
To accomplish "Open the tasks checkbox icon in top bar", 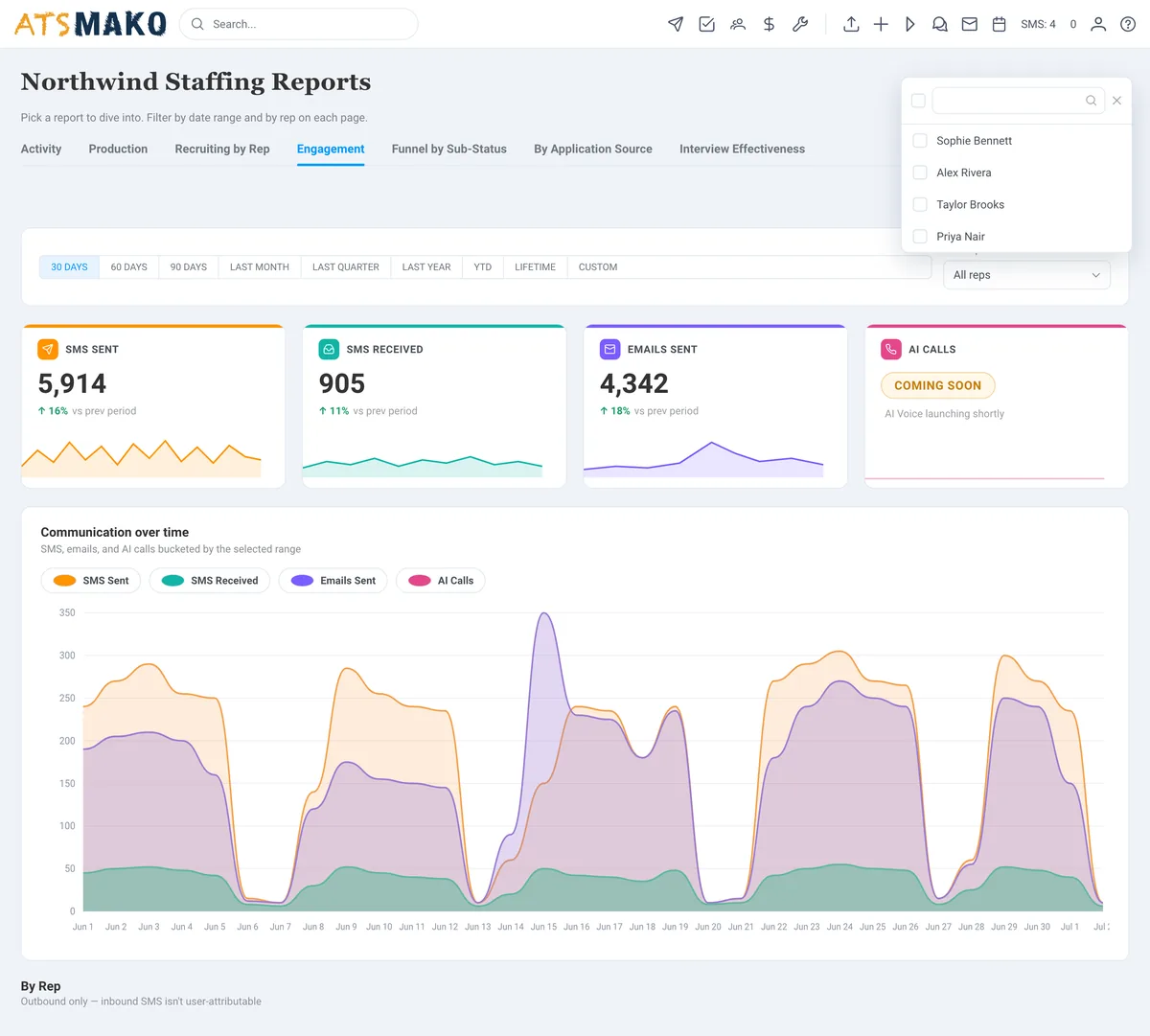I will 706,24.
